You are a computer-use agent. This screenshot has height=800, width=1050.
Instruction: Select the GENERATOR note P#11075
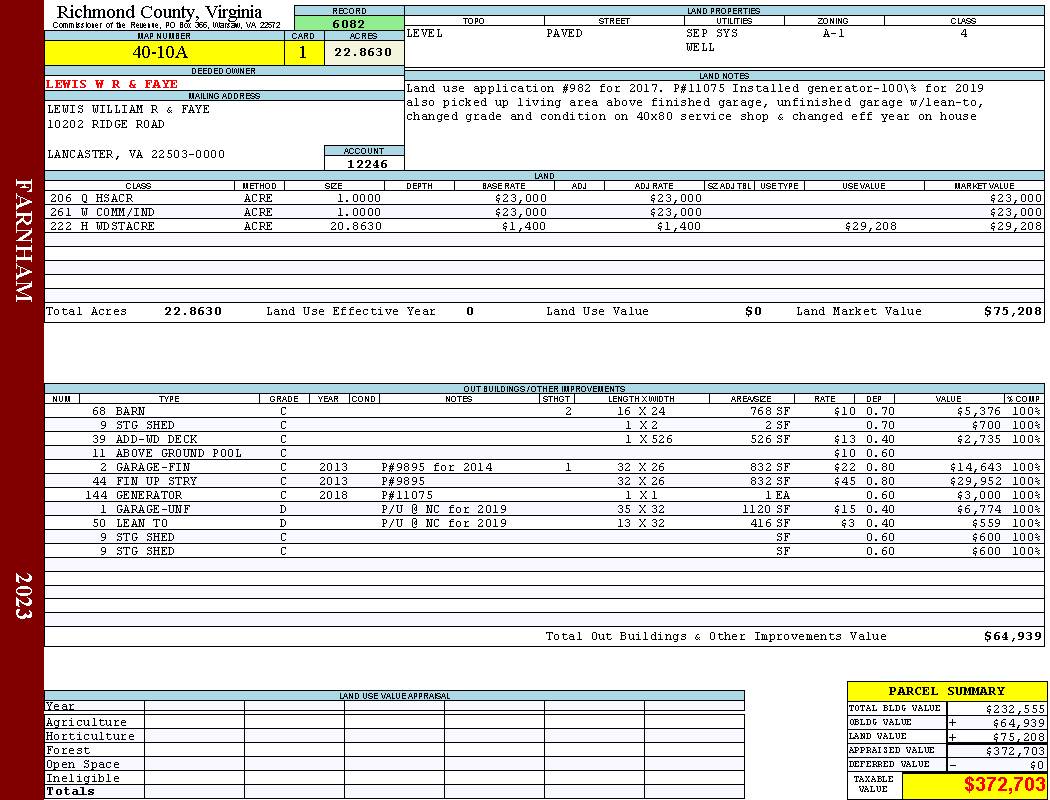pyautogui.click(x=407, y=495)
